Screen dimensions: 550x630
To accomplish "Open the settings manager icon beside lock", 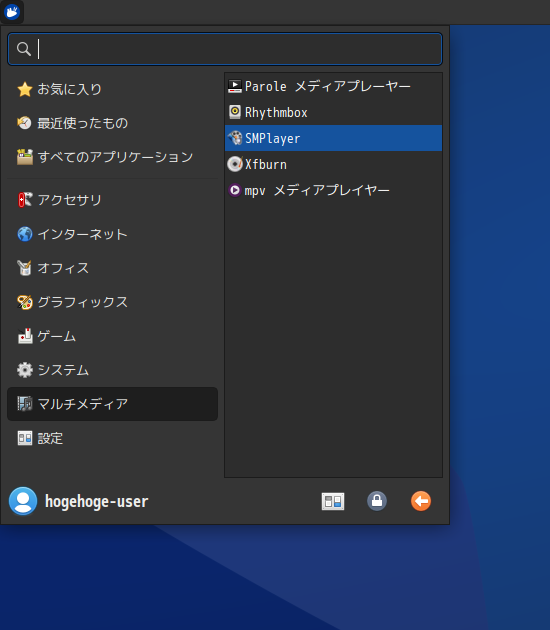I will point(333,501).
